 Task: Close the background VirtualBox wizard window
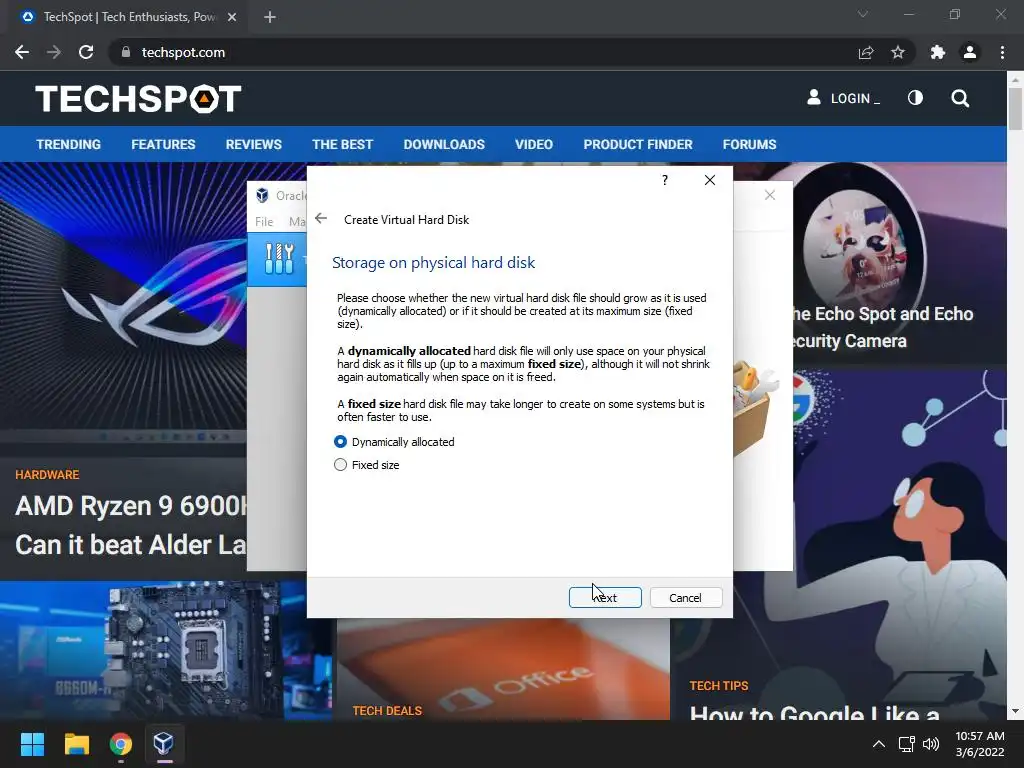(x=770, y=195)
